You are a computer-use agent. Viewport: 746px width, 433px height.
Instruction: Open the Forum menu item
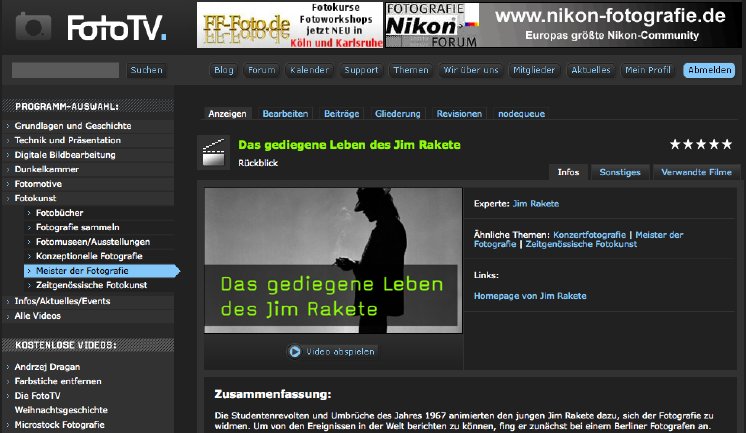(x=262, y=70)
